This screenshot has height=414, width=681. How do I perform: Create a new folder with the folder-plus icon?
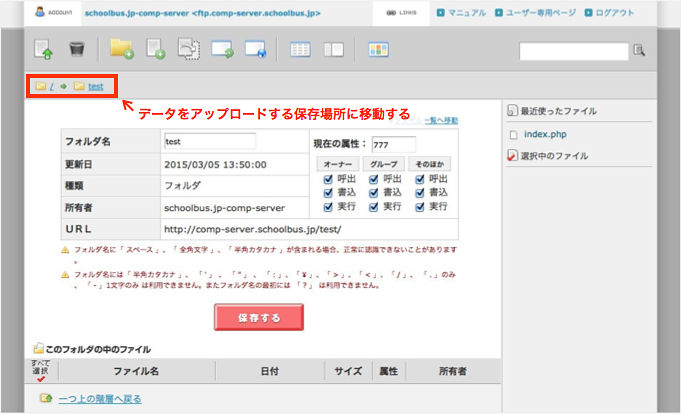pyautogui.click(x=122, y=49)
